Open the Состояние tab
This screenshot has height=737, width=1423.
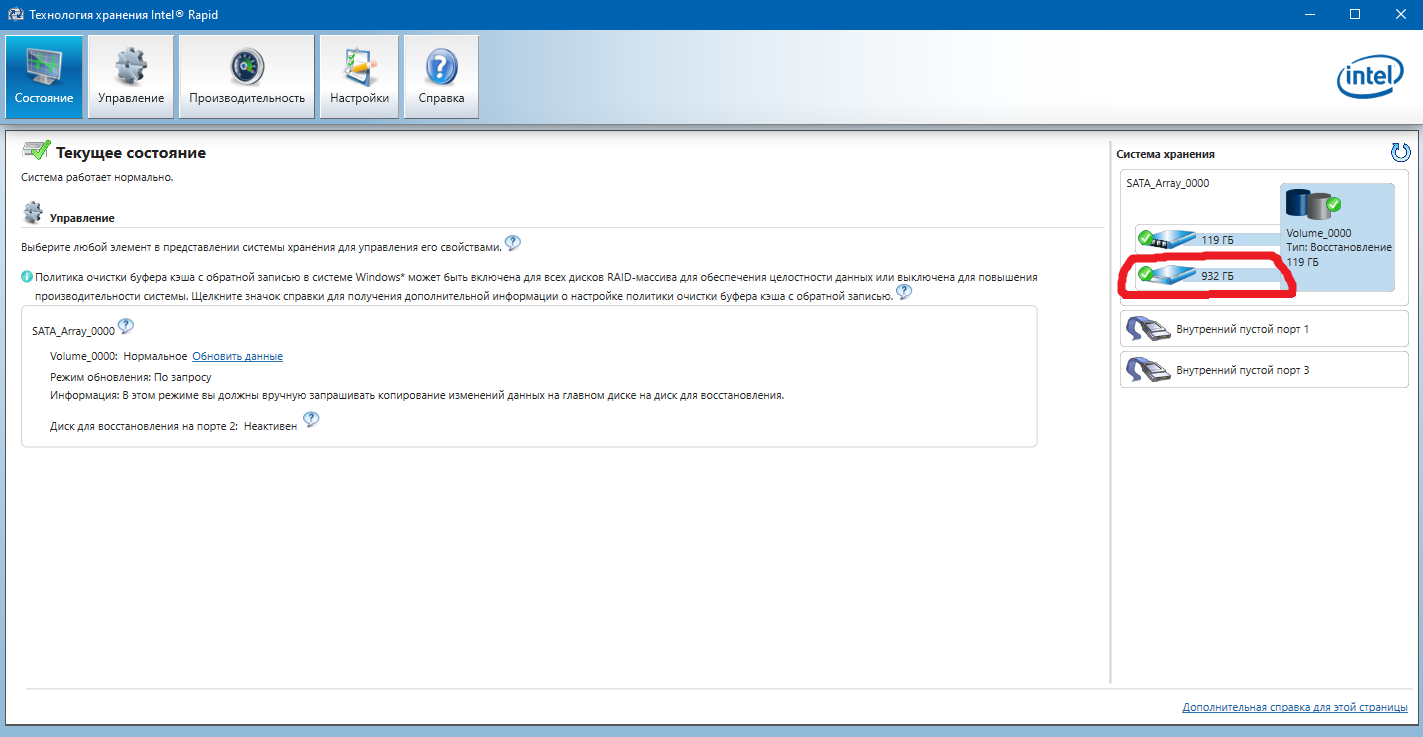44,77
